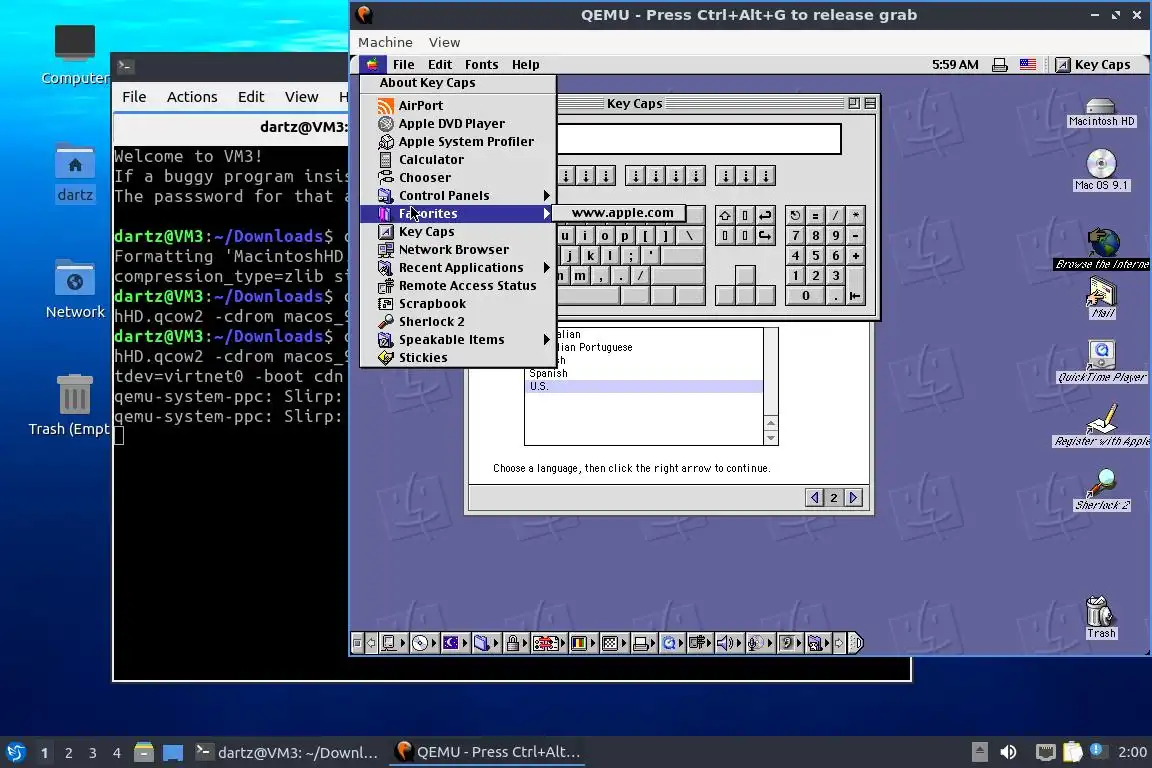Collapse the control strip end tab
Viewport: 1152px width, 768px height.
tap(856, 644)
